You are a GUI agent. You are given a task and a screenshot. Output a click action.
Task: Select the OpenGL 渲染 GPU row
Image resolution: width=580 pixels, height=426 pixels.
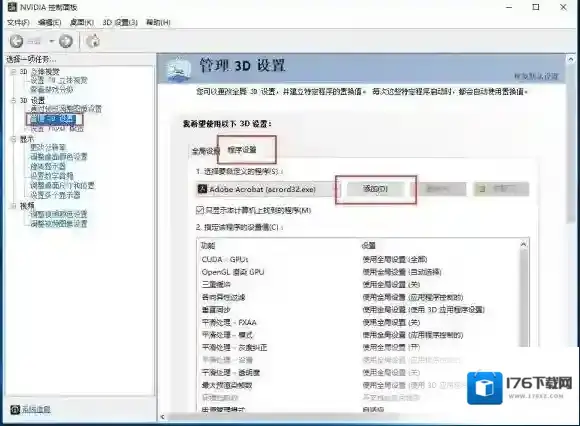tap(359, 272)
